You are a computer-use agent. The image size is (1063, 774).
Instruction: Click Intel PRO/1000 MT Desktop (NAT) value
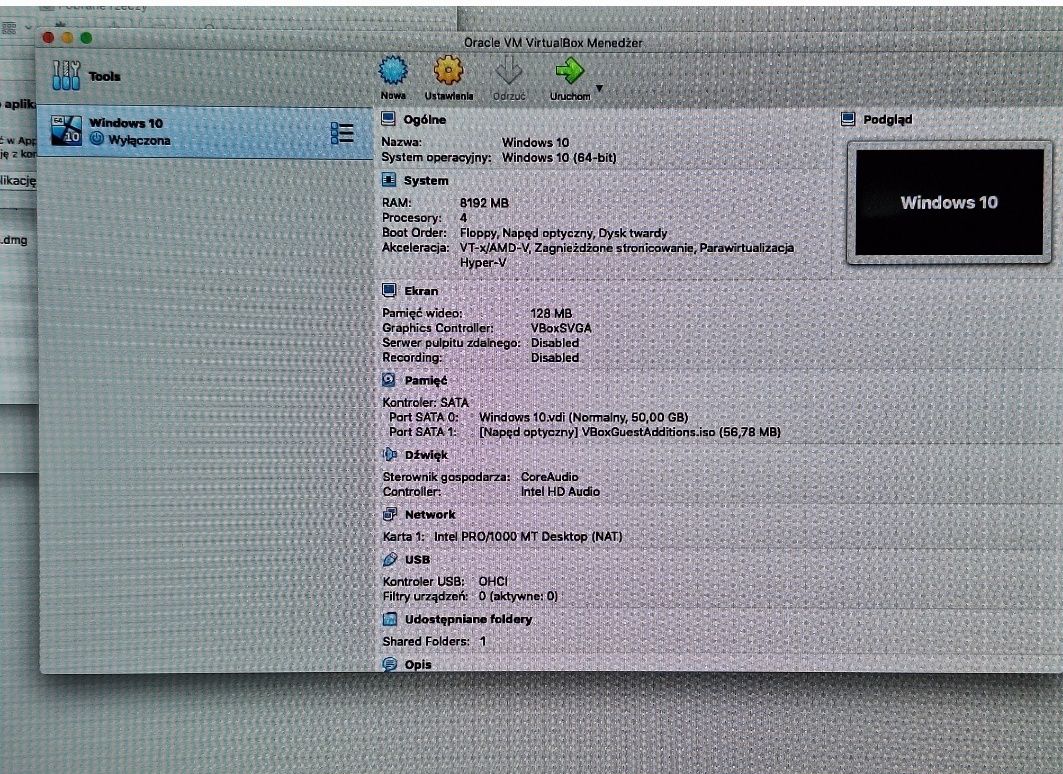pos(528,537)
